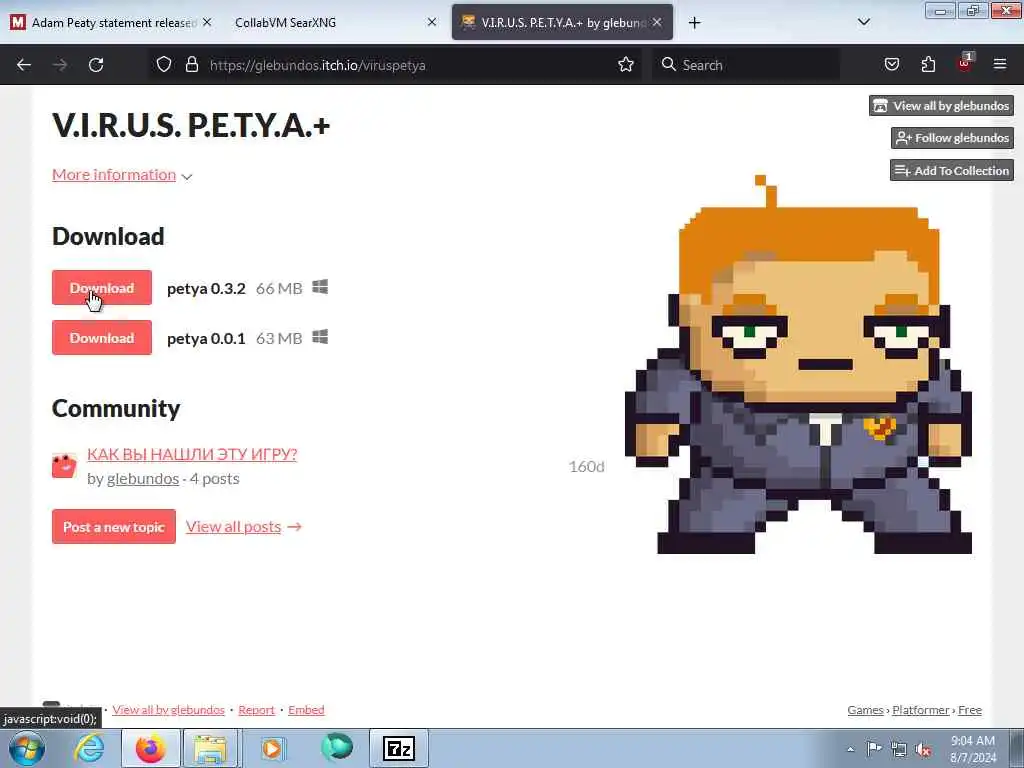Follow glebundos

click(x=952, y=138)
